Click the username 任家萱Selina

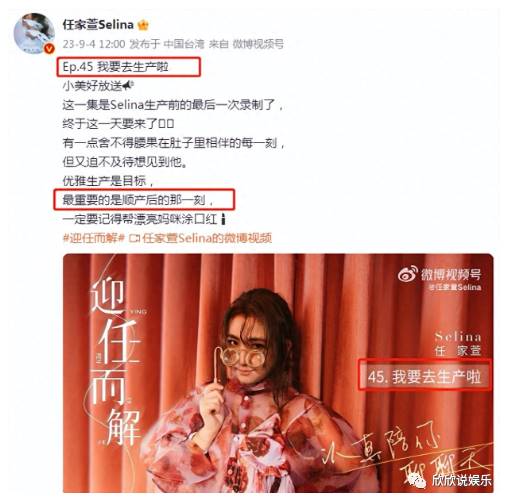98,24
